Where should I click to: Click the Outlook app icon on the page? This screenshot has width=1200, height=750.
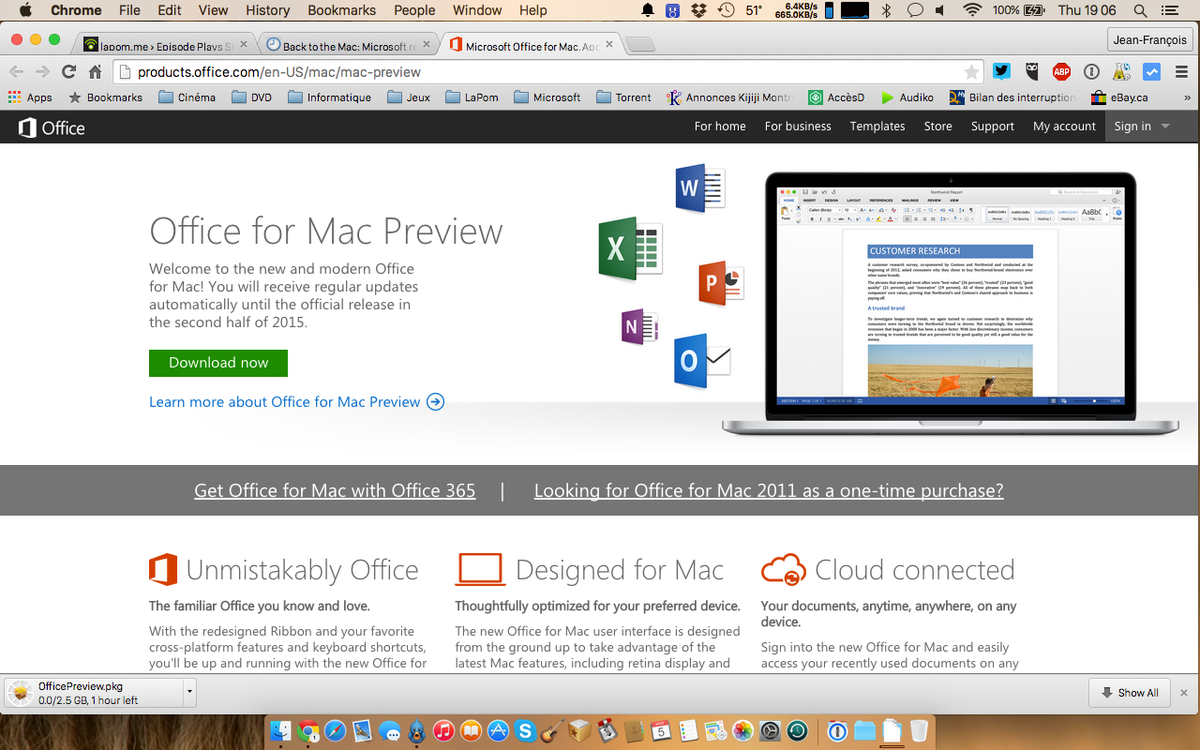pos(702,360)
